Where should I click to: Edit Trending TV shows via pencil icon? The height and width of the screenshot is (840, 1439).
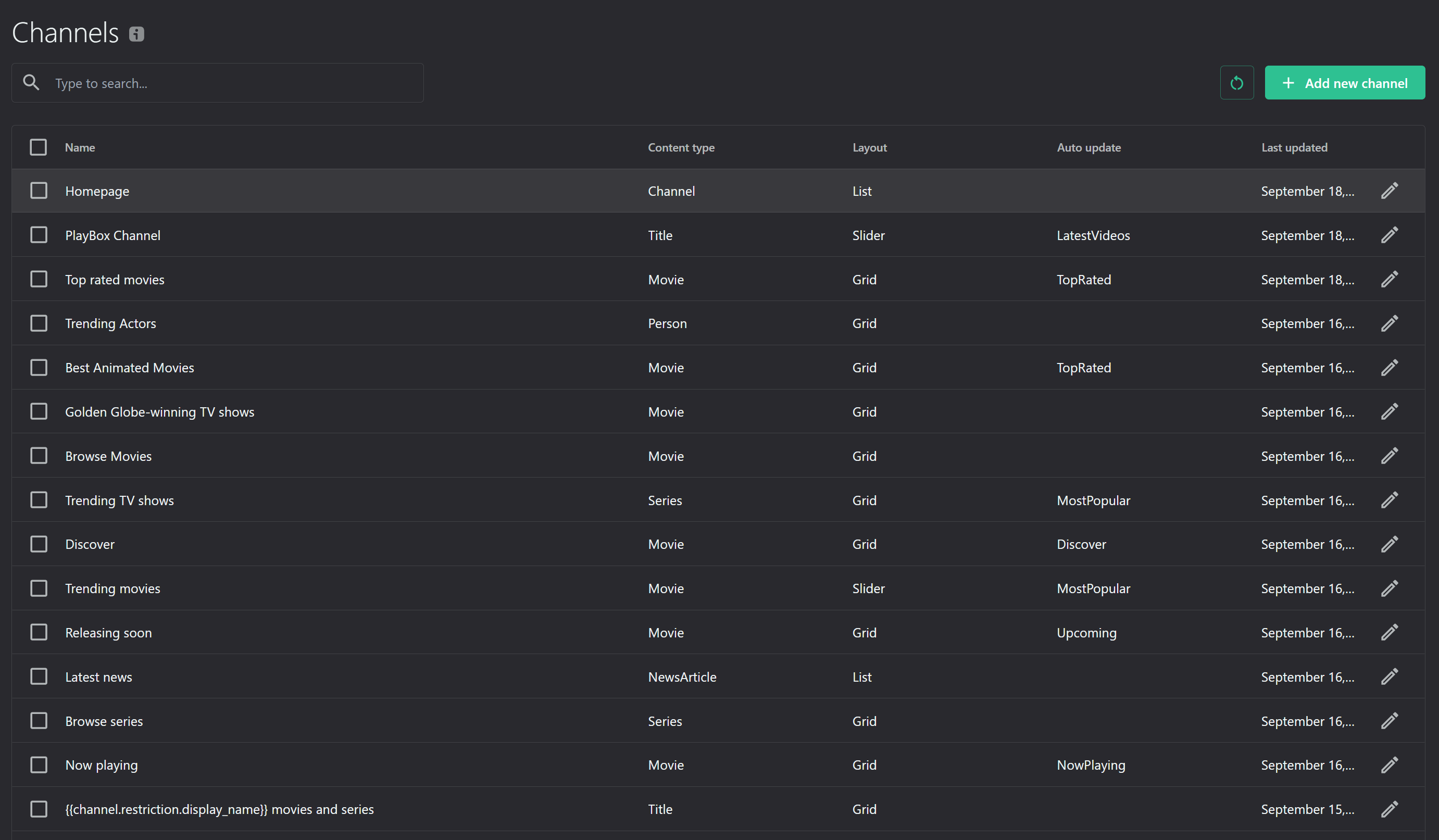click(x=1390, y=500)
